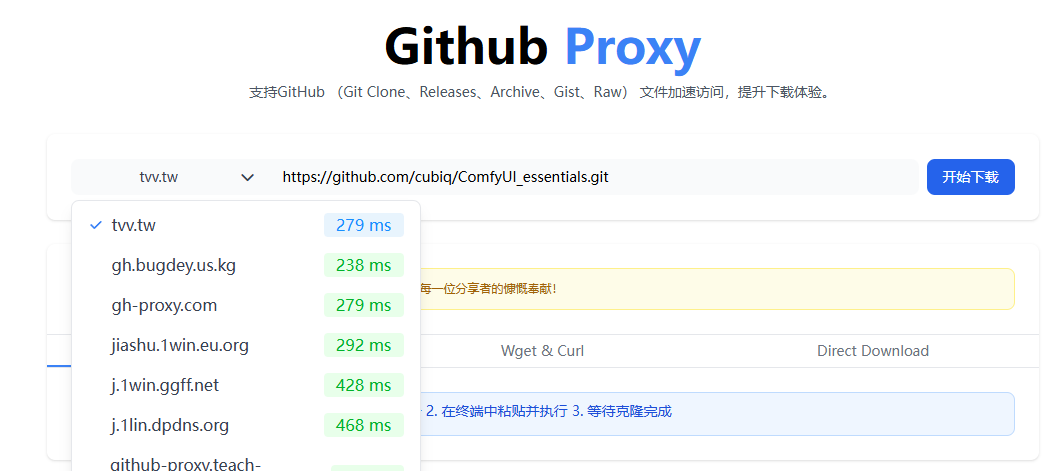1054x471 pixels.
Task: Click the 279 ms badge for gh-proxy.com
Action: (x=364, y=305)
